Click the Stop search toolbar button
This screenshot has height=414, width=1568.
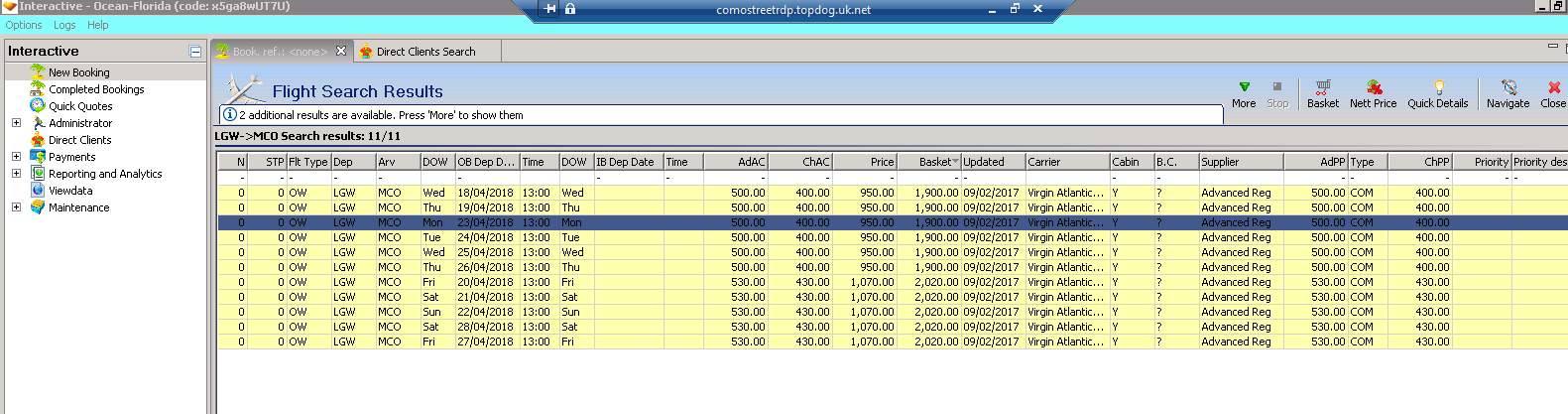(1277, 94)
